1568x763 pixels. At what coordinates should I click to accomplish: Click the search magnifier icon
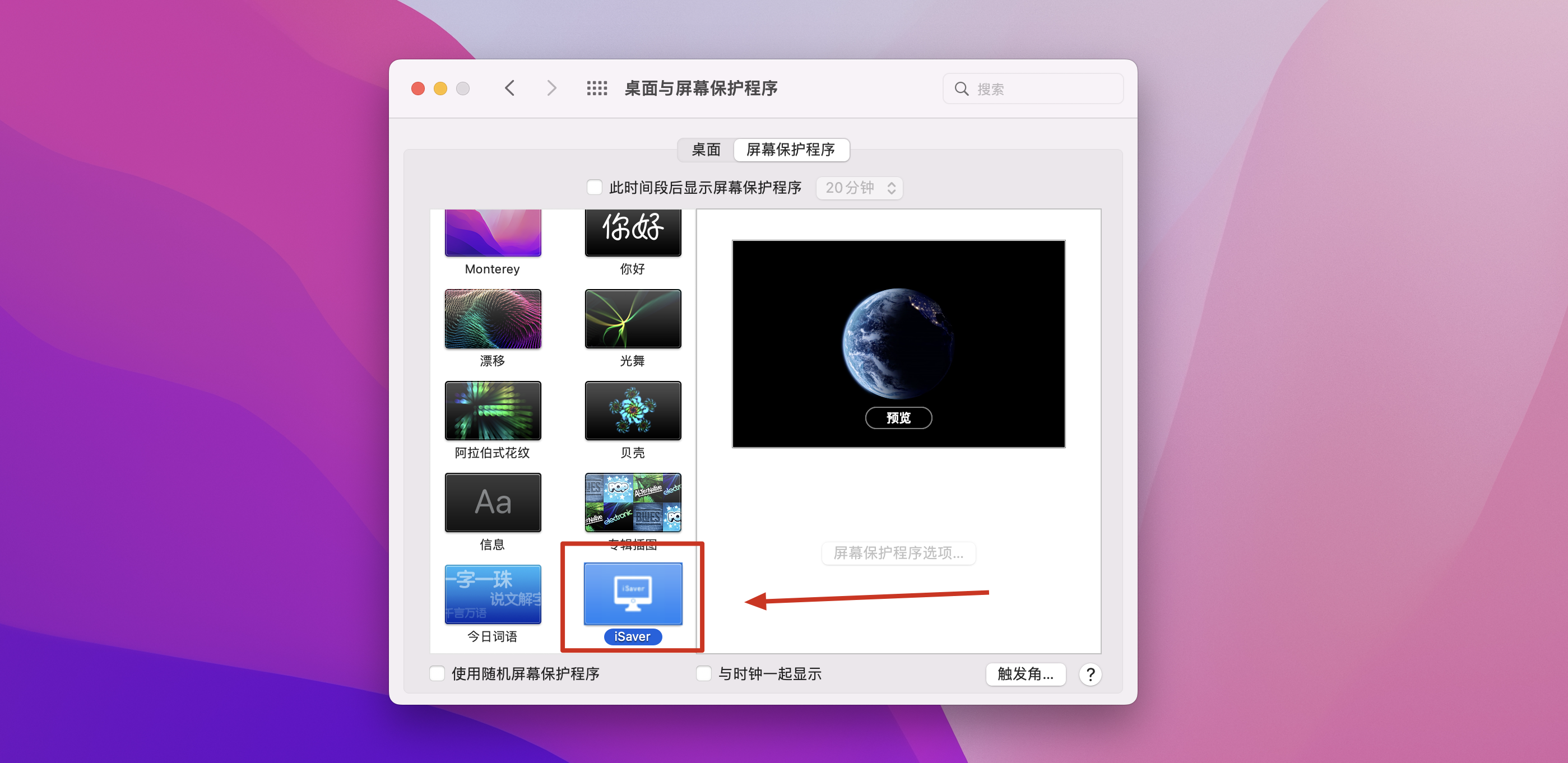[x=961, y=89]
